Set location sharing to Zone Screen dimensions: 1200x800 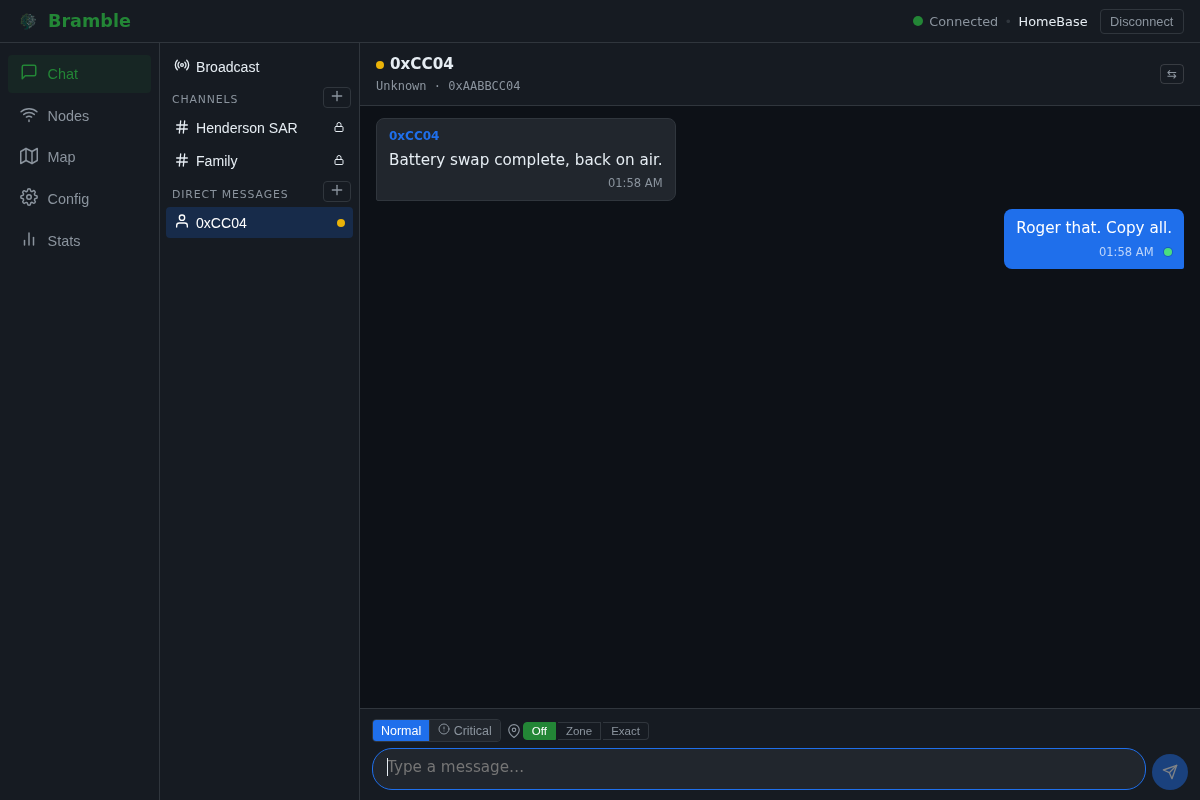click(579, 731)
